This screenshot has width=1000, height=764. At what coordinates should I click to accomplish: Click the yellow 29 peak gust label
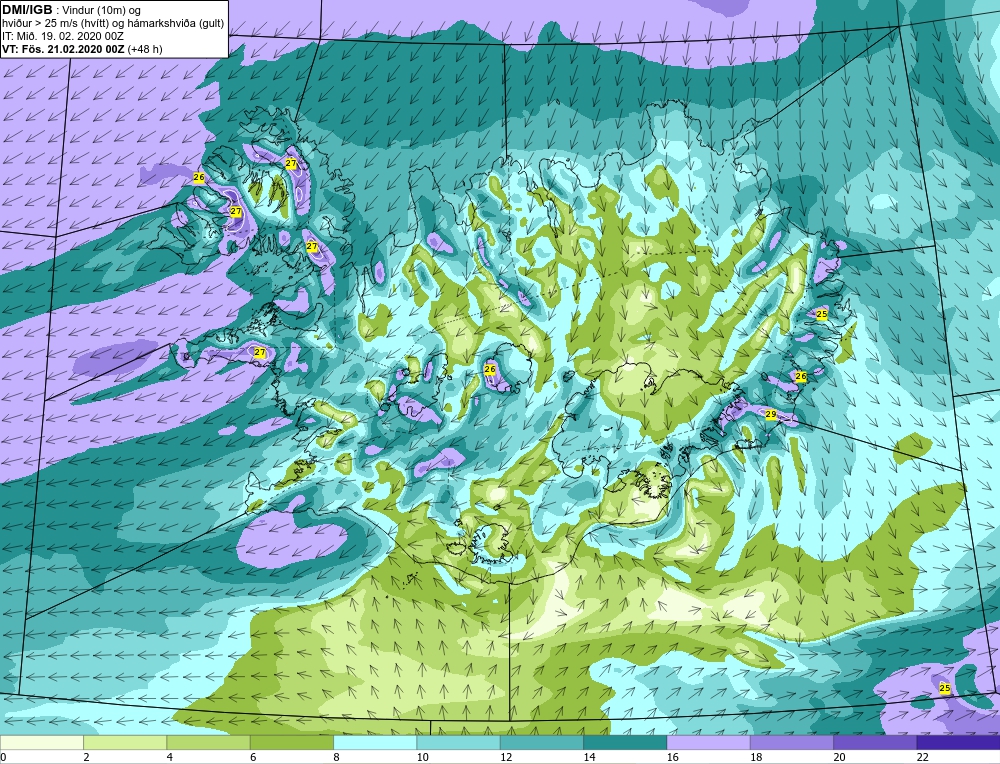click(771, 415)
